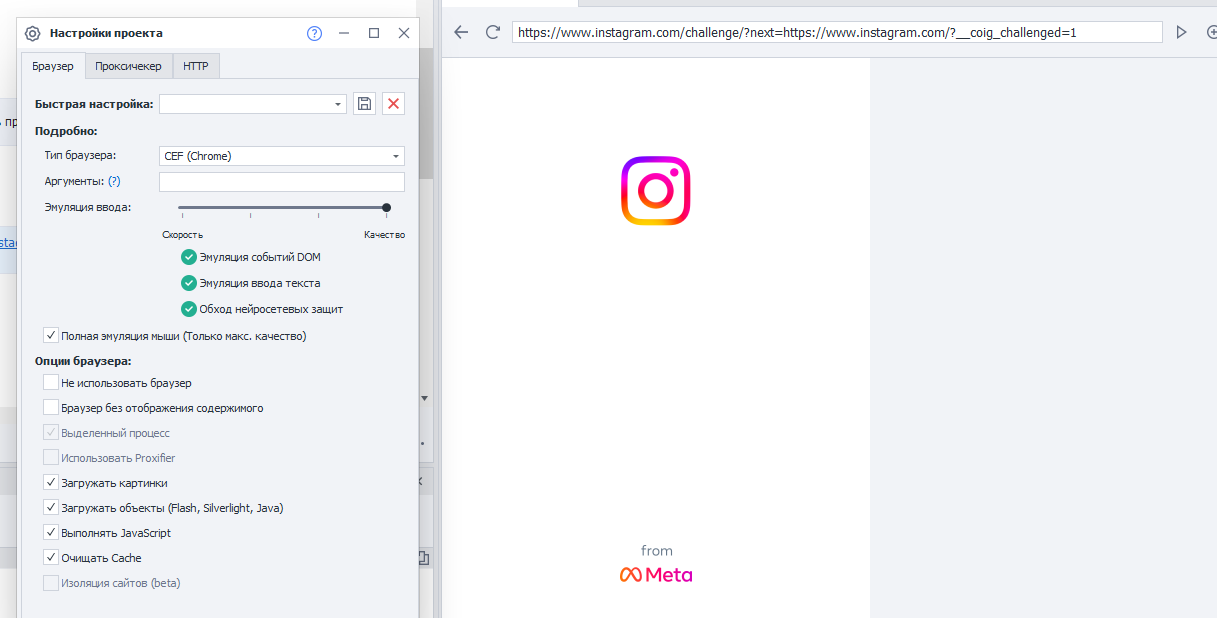Click the 'Опции браузера:' heading

click(84, 361)
